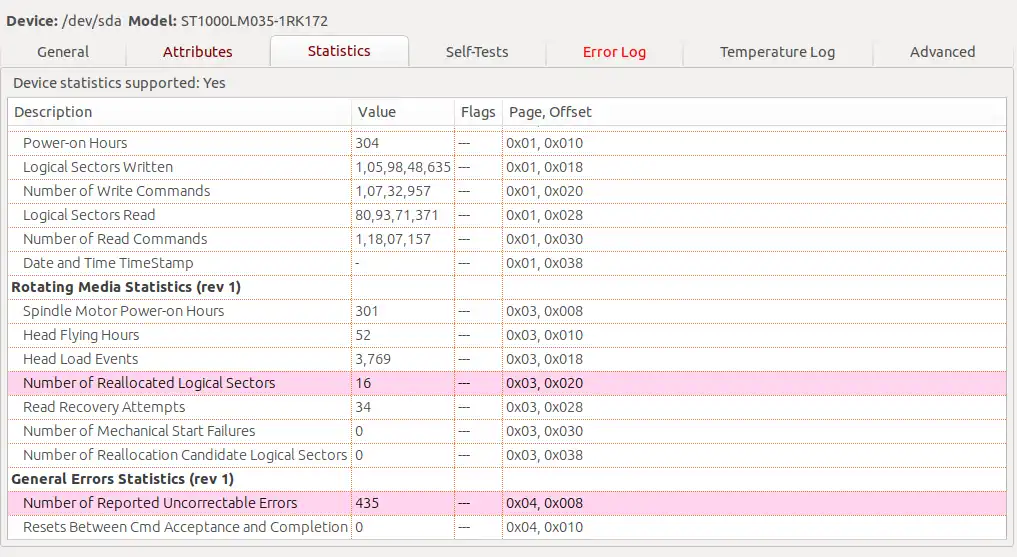Image resolution: width=1017 pixels, height=557 pixels.
Task: Open the Self-Tests tab
Action: point(477,52)
